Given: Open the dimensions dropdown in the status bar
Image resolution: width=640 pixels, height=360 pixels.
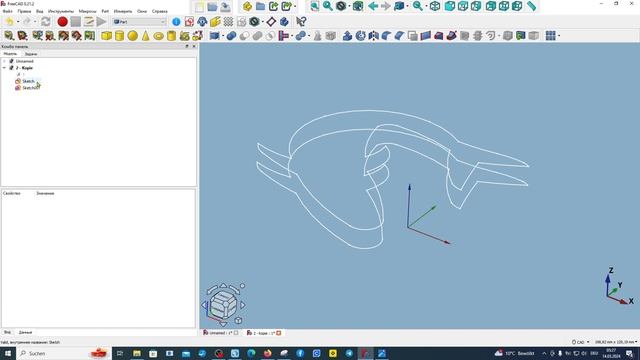Looking at the screenshot, I should tap(616, 342).
